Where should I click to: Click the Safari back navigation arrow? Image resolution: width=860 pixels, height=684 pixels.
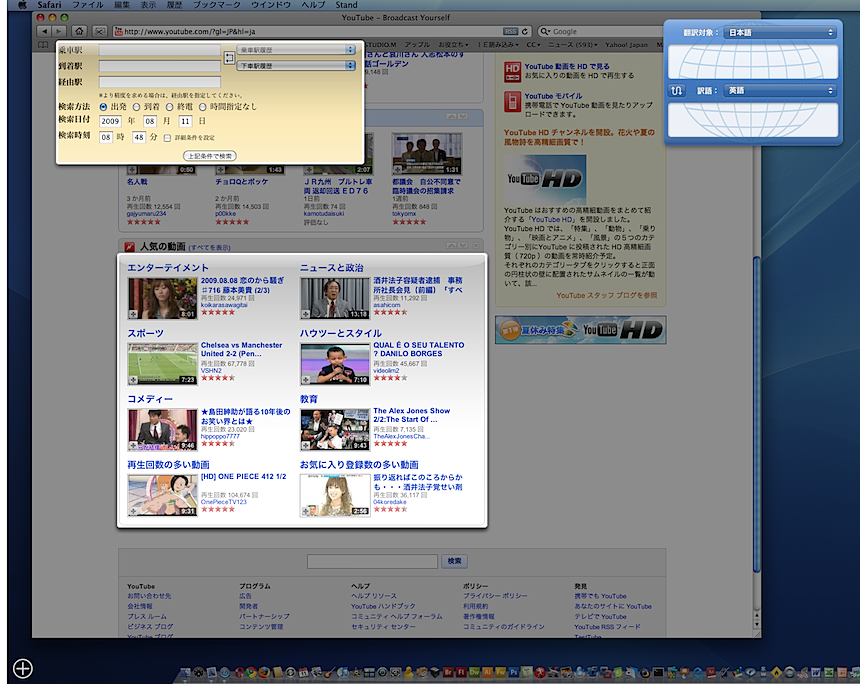pos(44,31)
